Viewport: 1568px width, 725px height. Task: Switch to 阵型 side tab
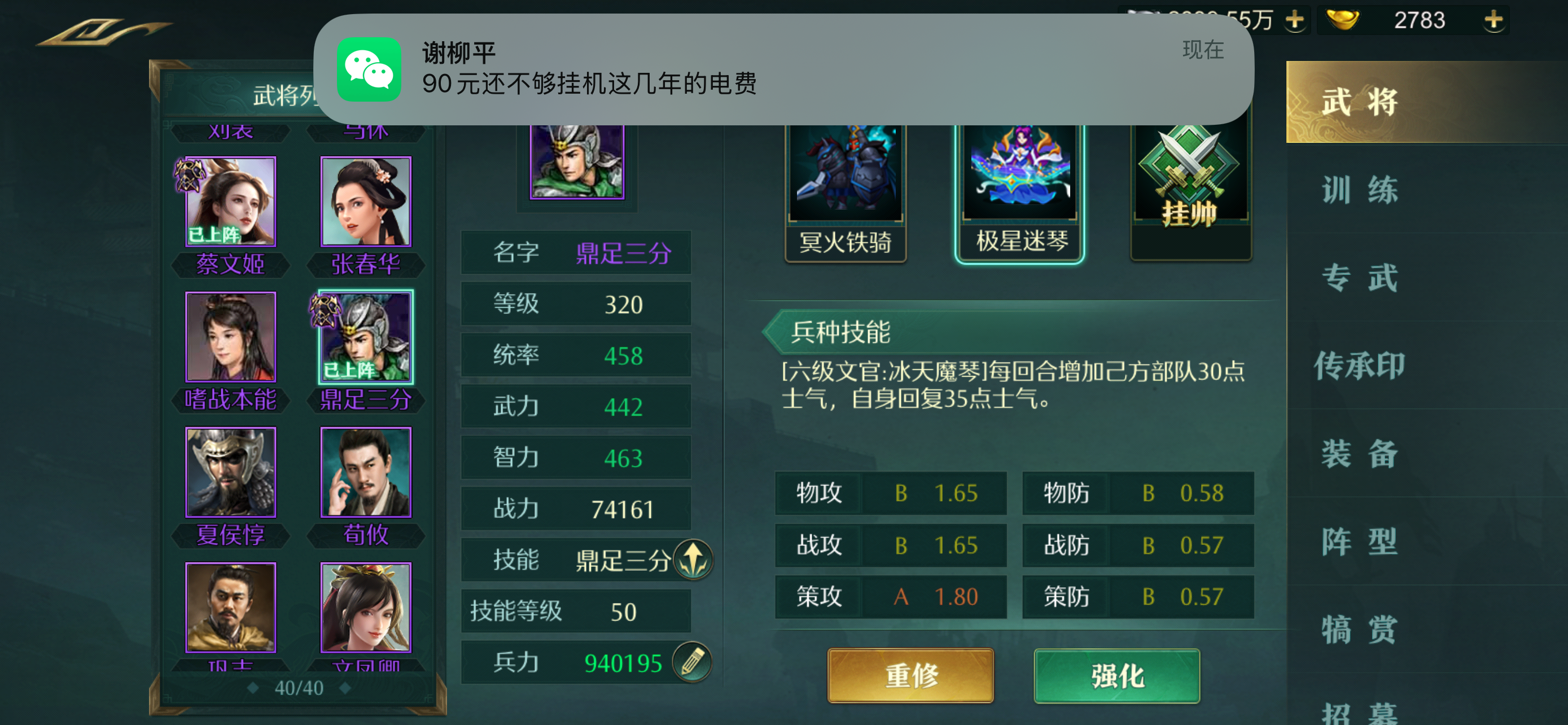[1360, 541]
